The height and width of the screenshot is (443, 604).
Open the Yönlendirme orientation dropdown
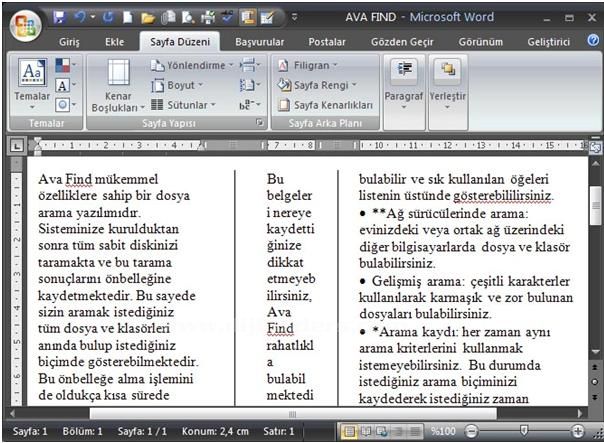coord(192,65)
